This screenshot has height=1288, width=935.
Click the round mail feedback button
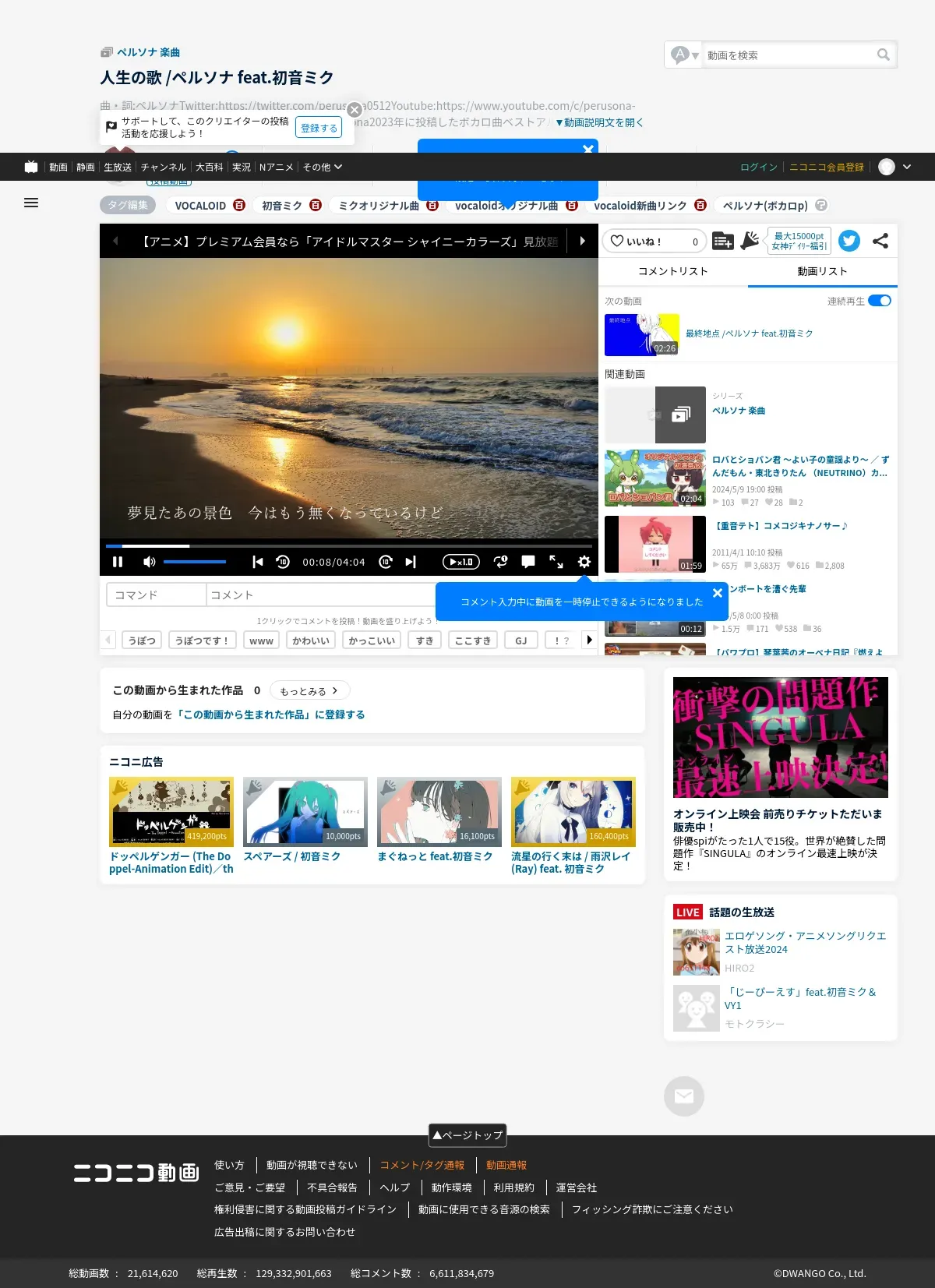coord(684,1096)
